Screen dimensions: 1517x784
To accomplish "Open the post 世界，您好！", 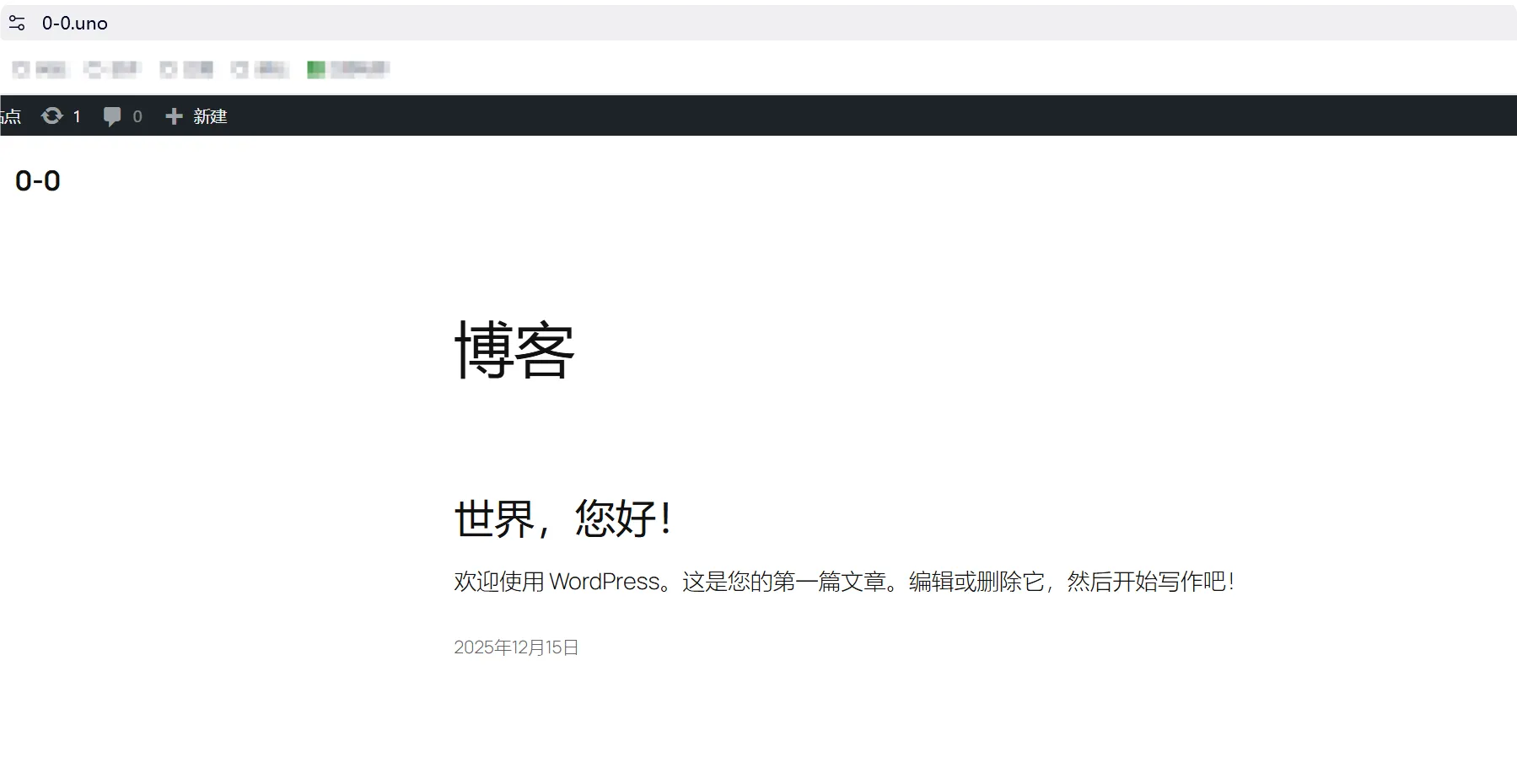I will click(x=562, y=519).
